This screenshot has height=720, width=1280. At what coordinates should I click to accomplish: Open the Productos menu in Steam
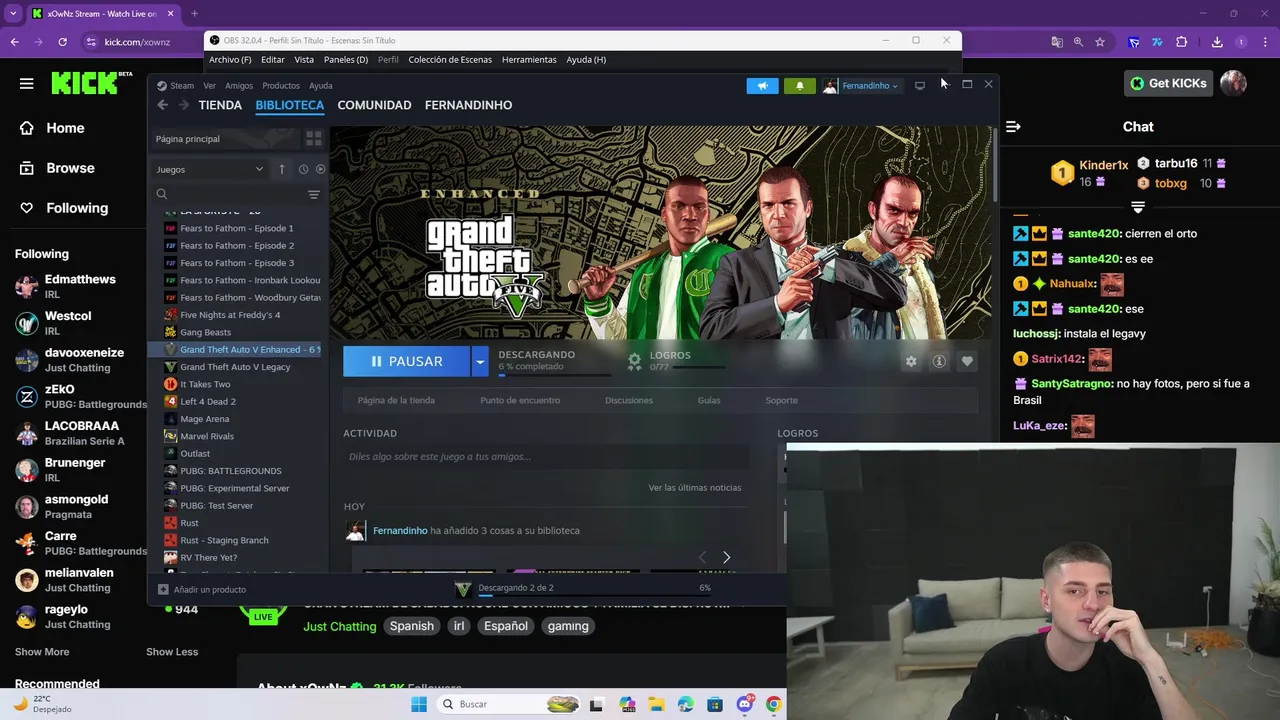pyautogui.click(x=281, y=86)
